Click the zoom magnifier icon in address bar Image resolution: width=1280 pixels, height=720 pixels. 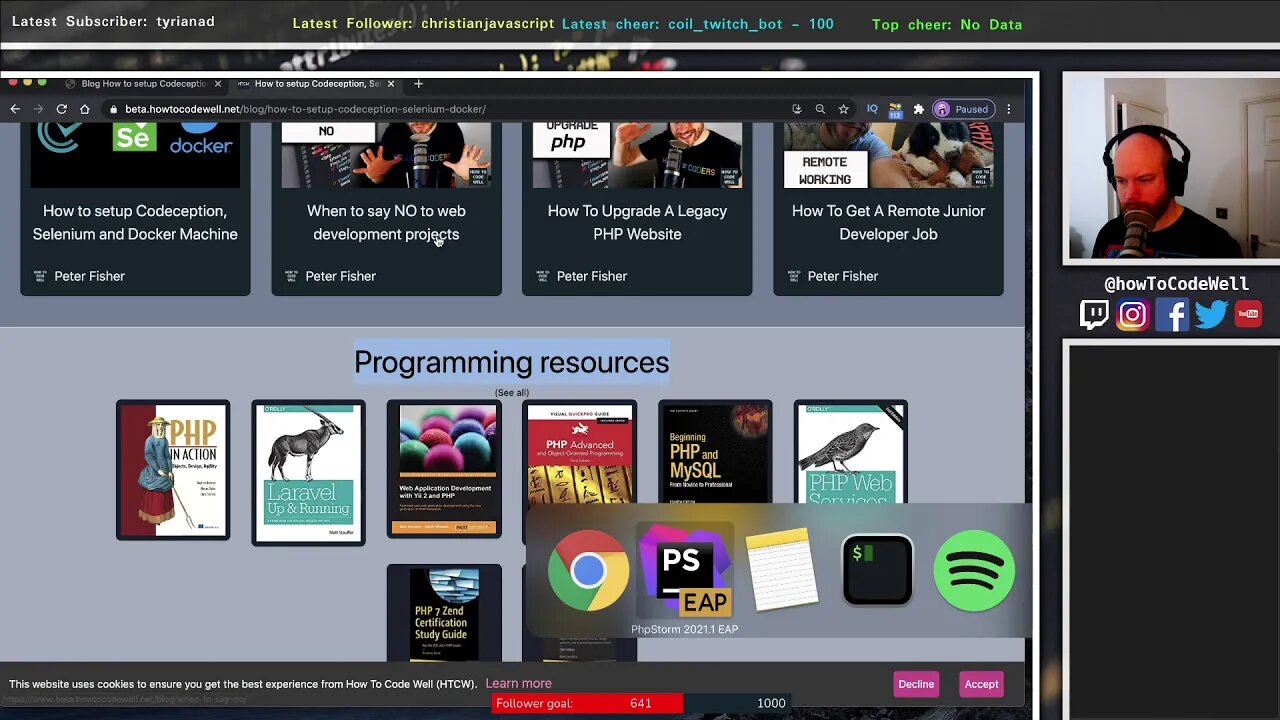(x=820, y=109)
